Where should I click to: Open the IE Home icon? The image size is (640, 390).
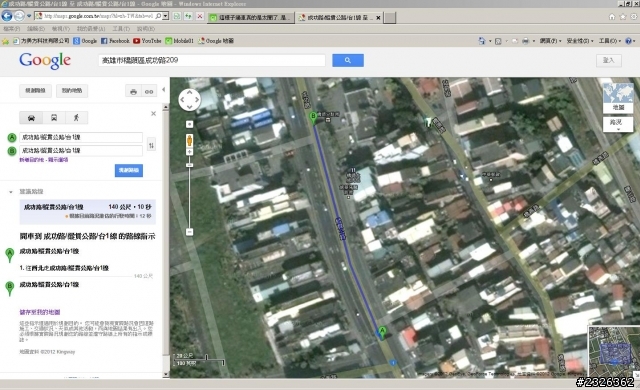611,17
